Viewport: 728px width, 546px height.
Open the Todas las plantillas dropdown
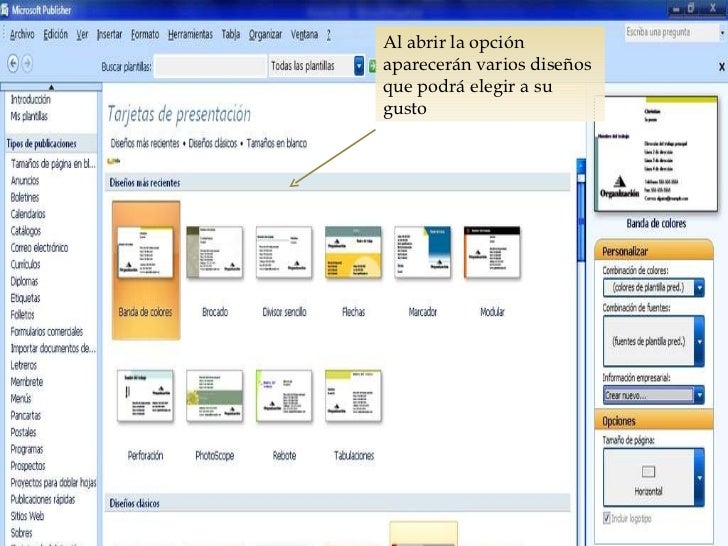(316, 66)
